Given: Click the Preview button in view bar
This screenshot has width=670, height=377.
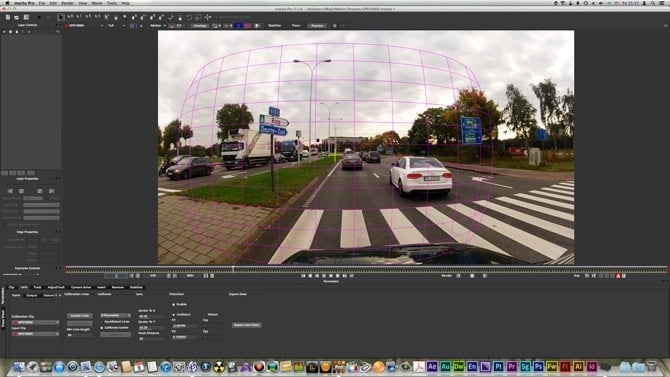Looking at the screenshot, I should (317, 26).
